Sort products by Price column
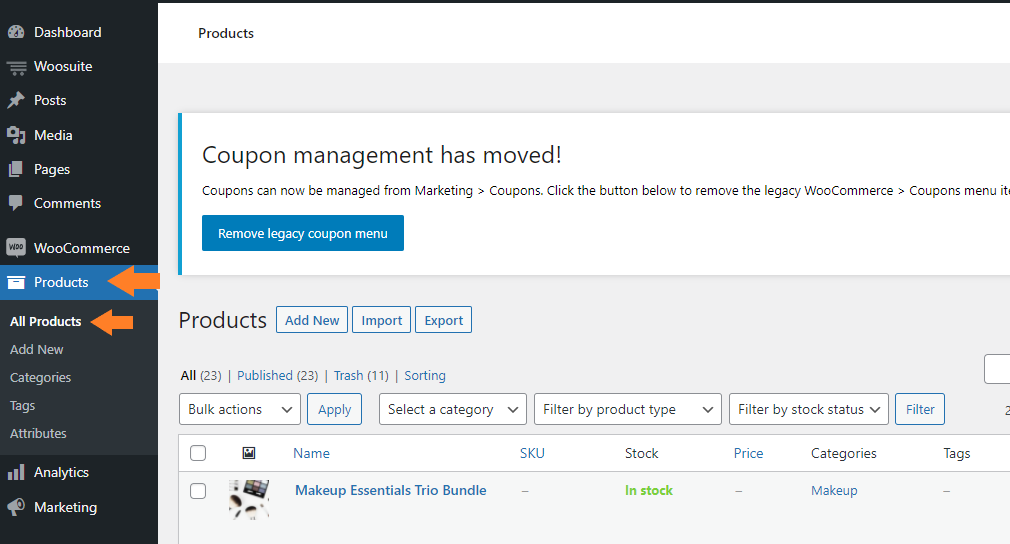This screenshot has width=1010, height=544. (x=748, y=453)
